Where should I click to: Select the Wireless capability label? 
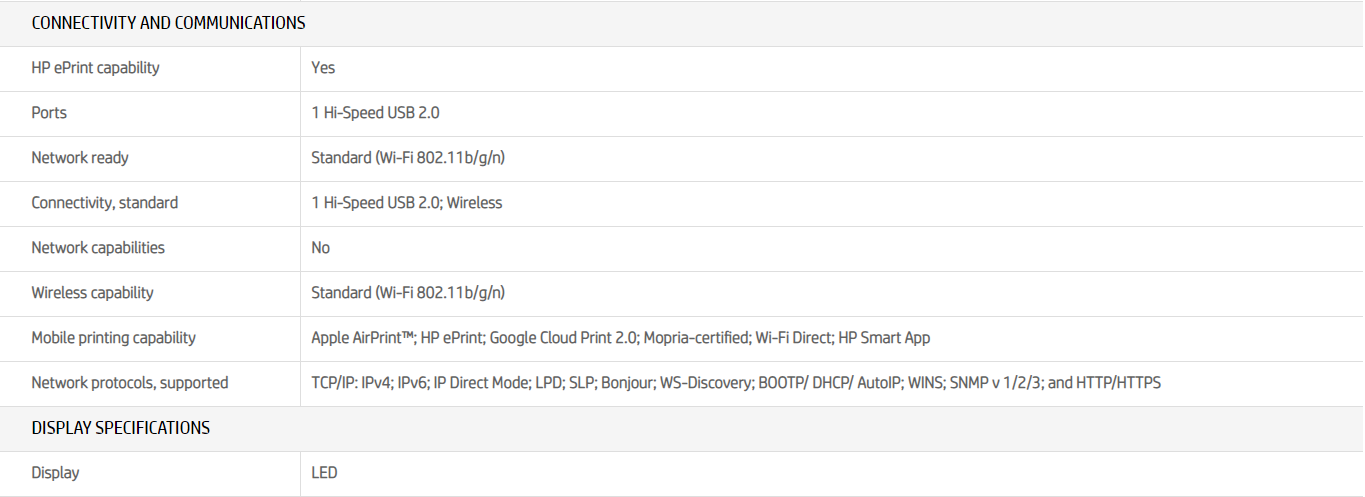(92, 293)
